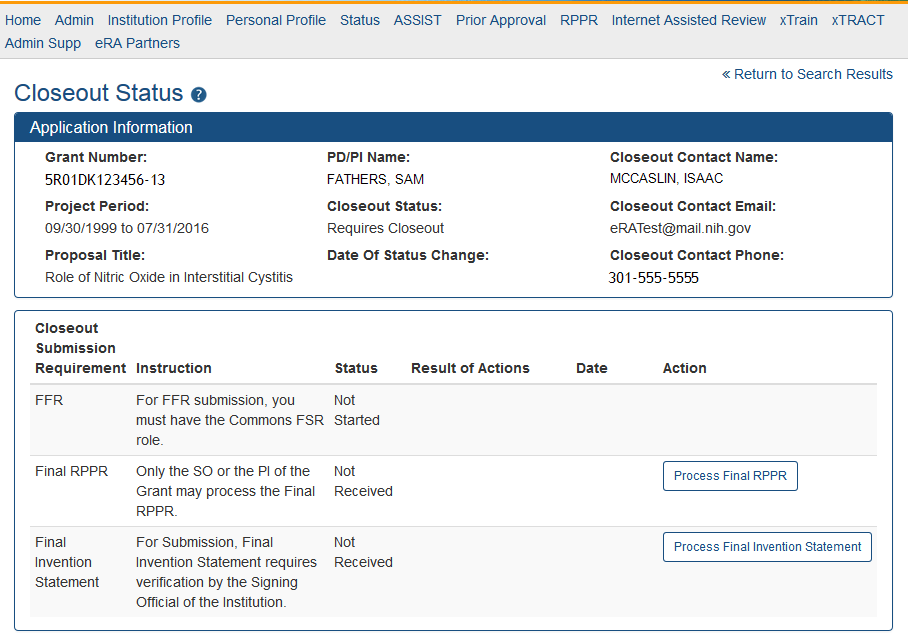Open Internet Assisted Review
The height and width of the screenshot is (638, 908).
coord(688,20)
